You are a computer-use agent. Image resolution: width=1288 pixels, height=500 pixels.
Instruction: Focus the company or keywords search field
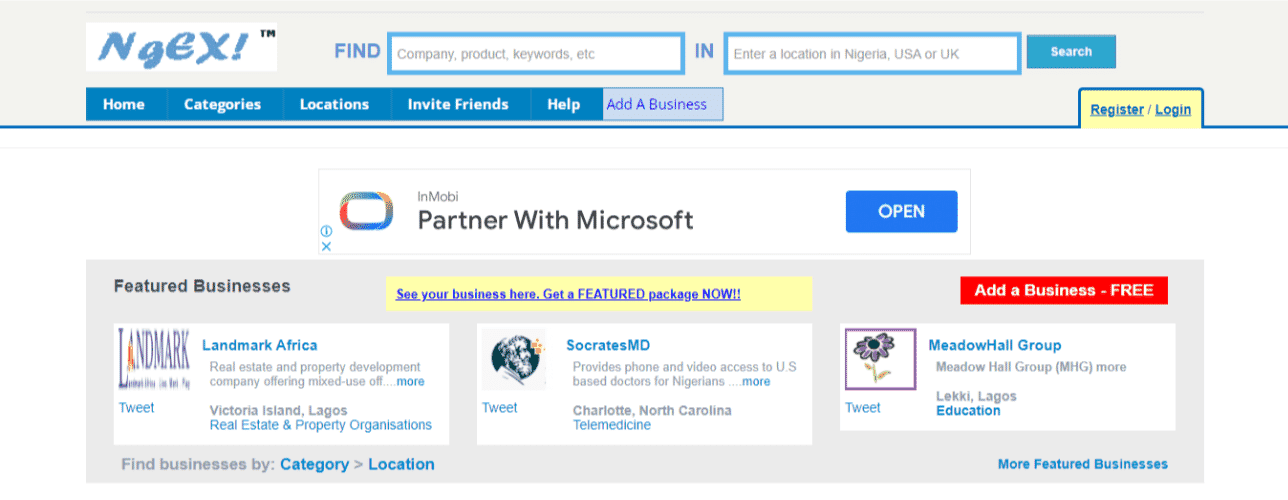535,54
